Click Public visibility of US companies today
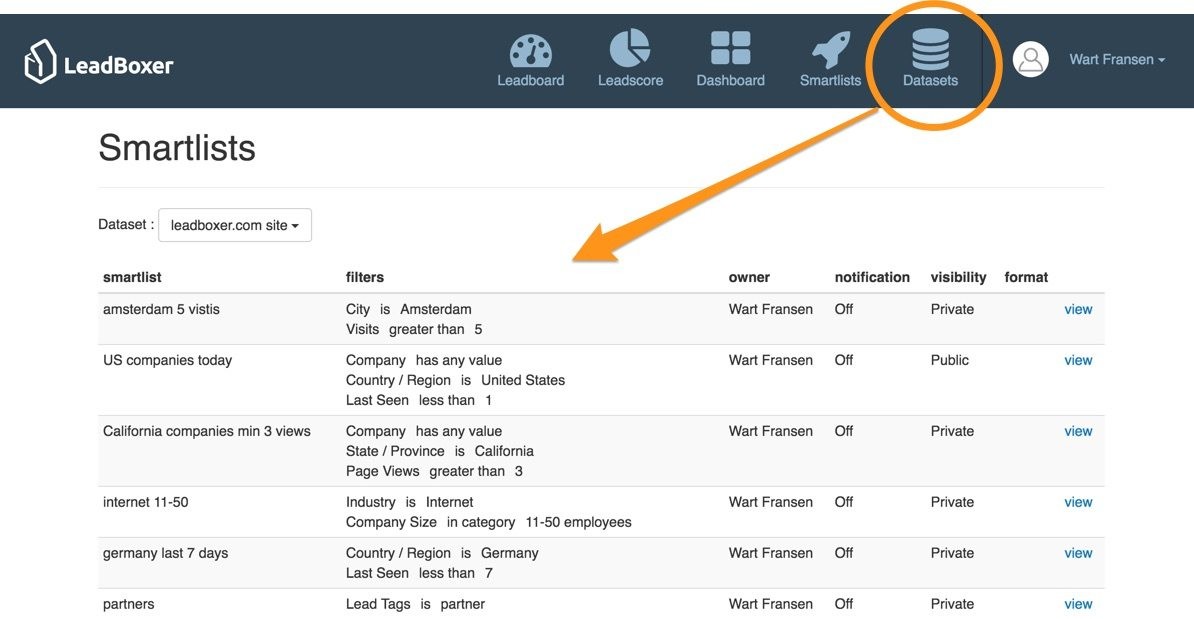The height and width of the screenshot is (619, 1194). coord(949,361)
